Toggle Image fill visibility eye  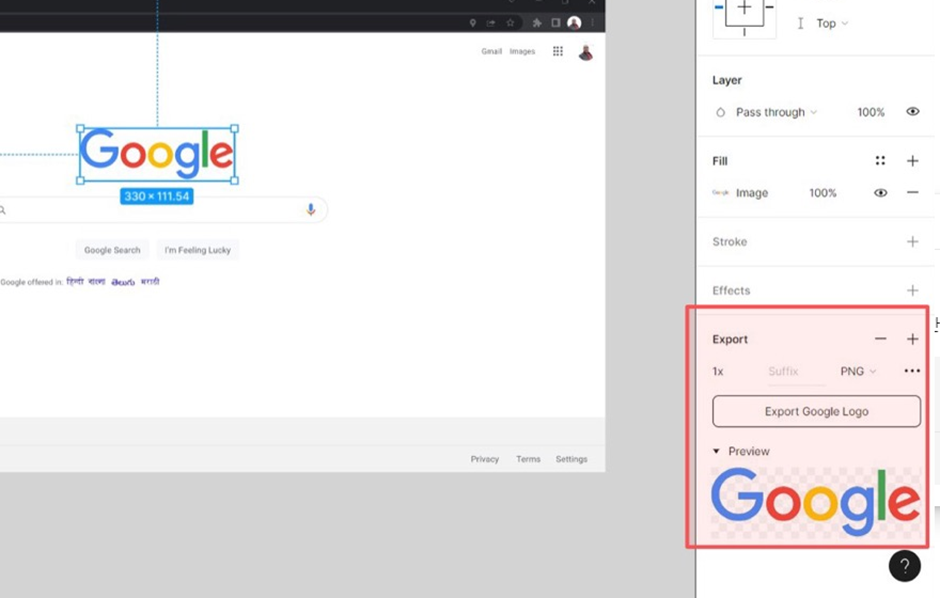point(880,193)
